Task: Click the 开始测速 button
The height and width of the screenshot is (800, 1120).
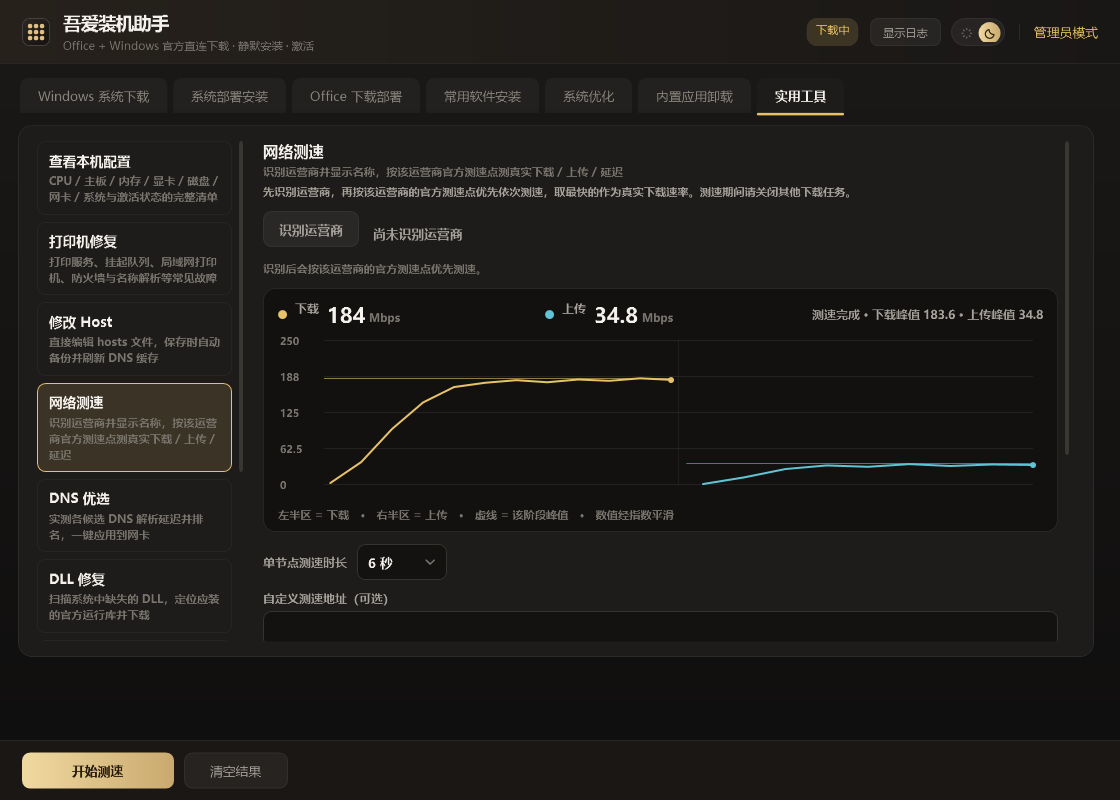Action: [x=98, y=771]
